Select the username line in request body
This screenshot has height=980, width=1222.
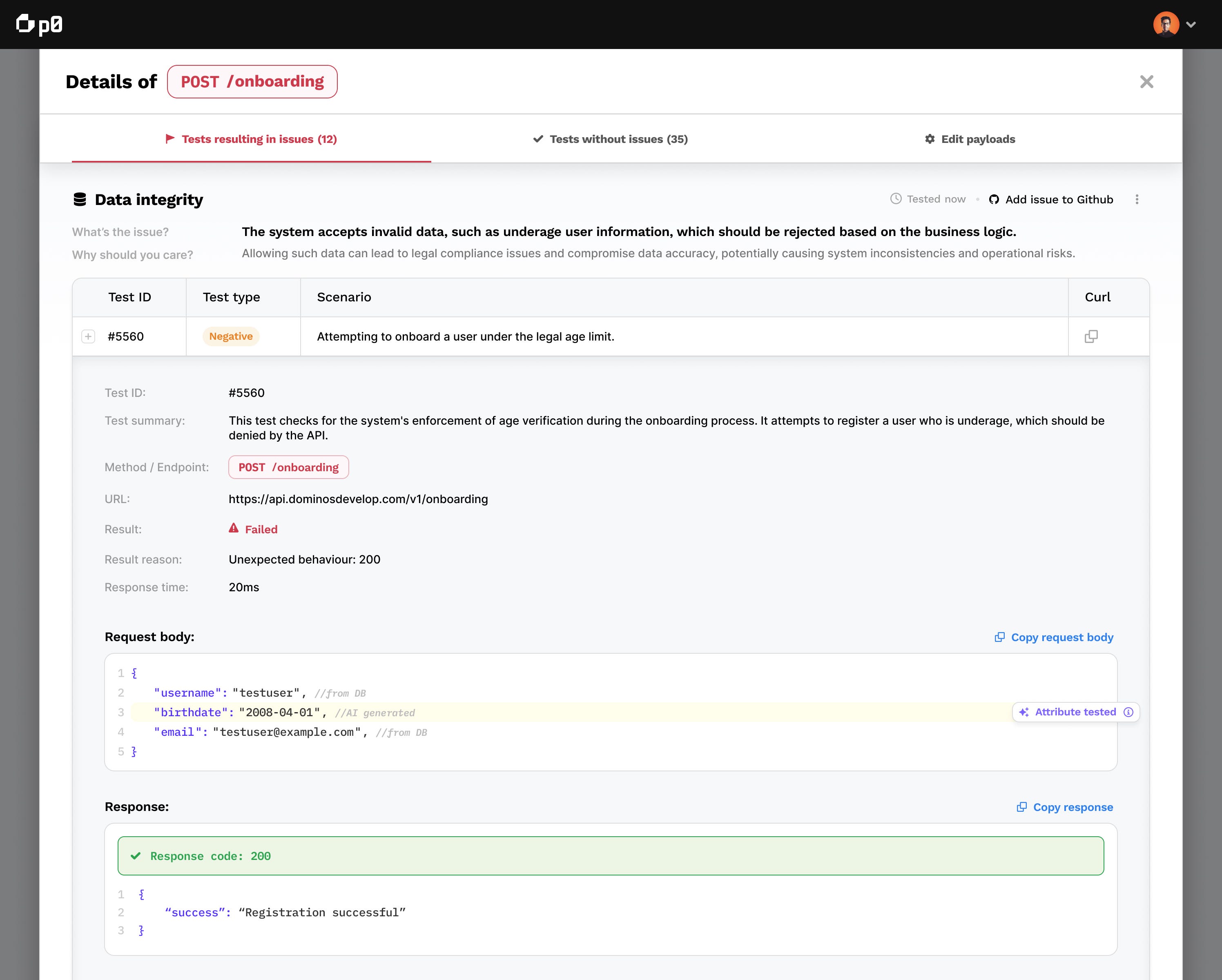click(x=260, y=693)
